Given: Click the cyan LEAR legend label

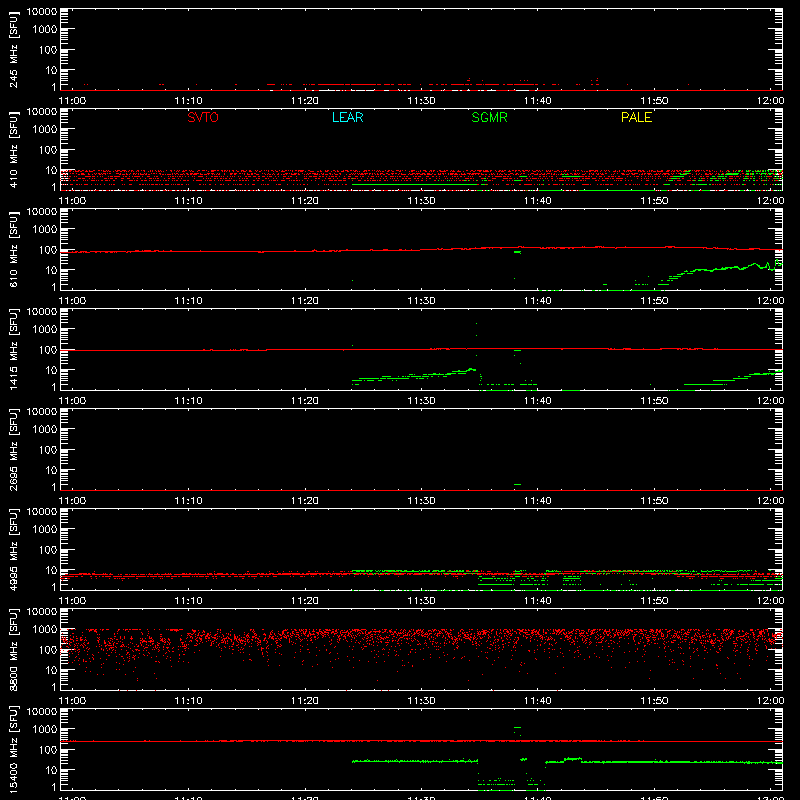Looking at the screenshot, I should [x=347, y=117].
